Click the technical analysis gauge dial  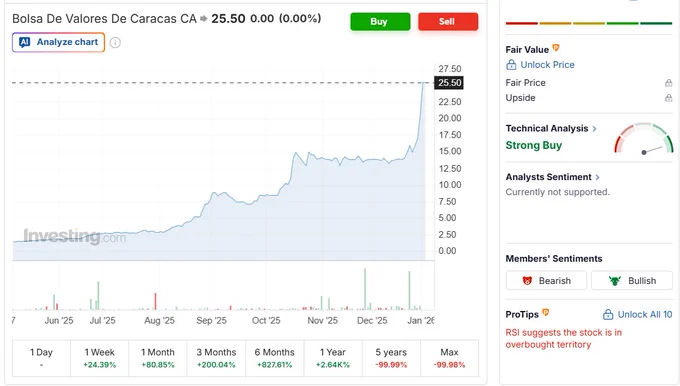[x=644, y=139]
